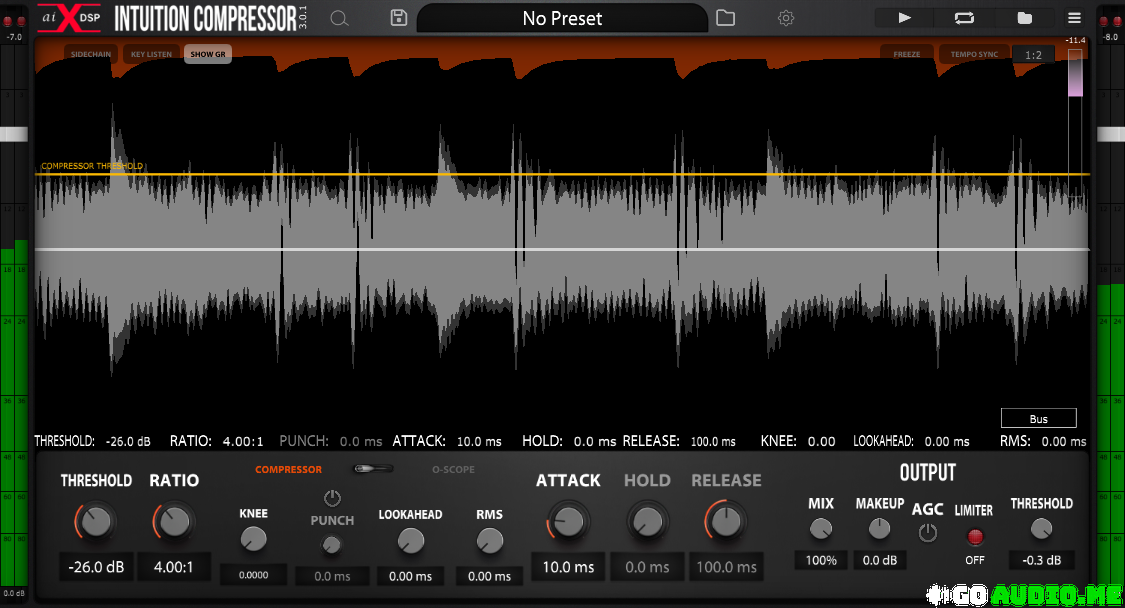Click the THRESHOLD: -26.0 dB readout
The width and height of the screenshot is (1125, 608).
[x=93, y=441]
